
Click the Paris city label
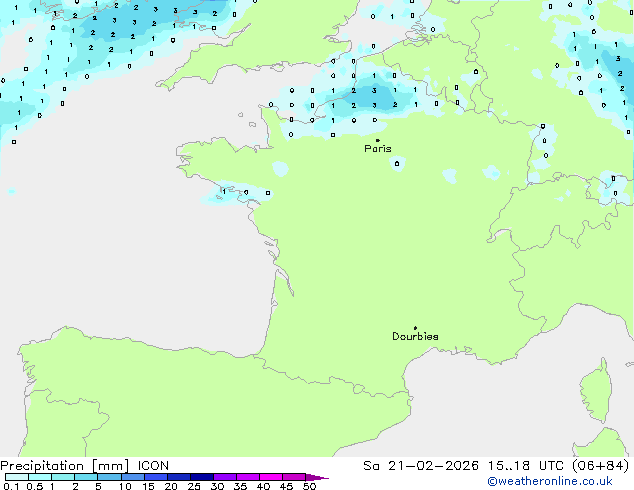pos(378,149)
